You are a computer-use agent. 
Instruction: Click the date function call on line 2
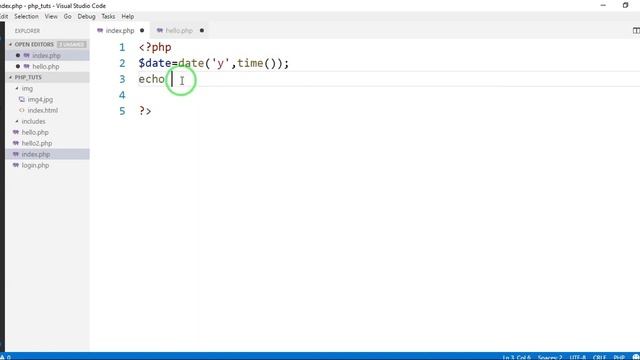tap(191, 63)
